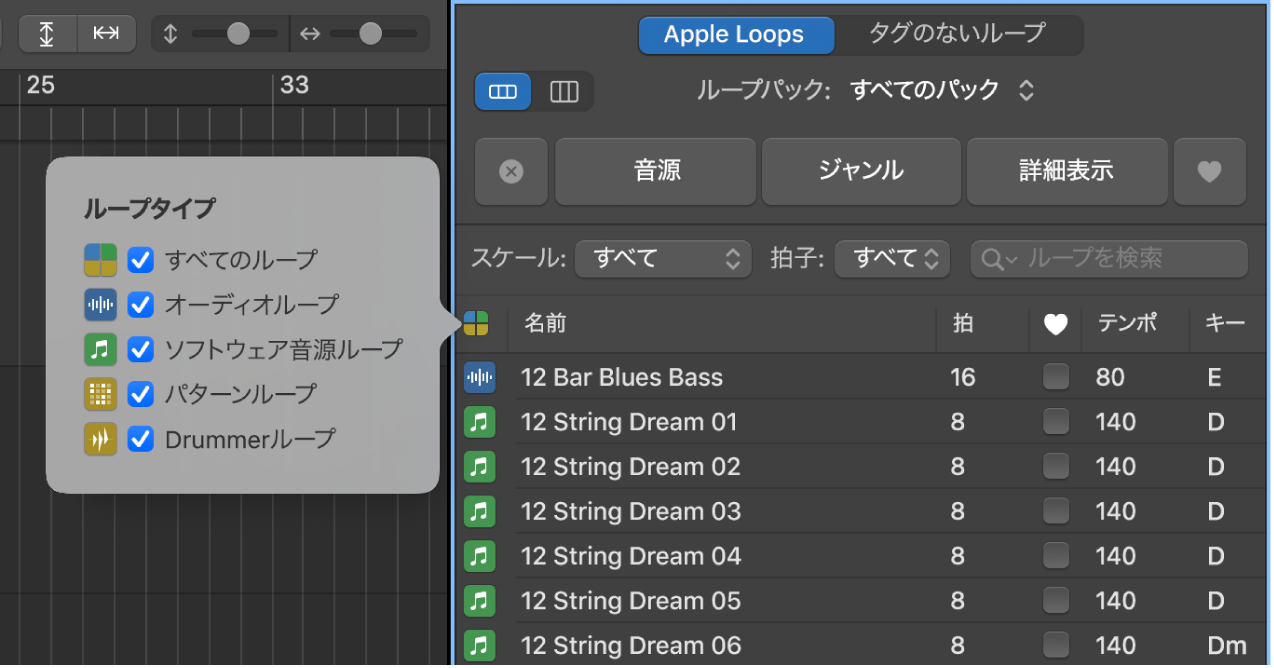
Task: Toggle ソフトウェア音源ループ checkbox
Action: tap(141, 349)
